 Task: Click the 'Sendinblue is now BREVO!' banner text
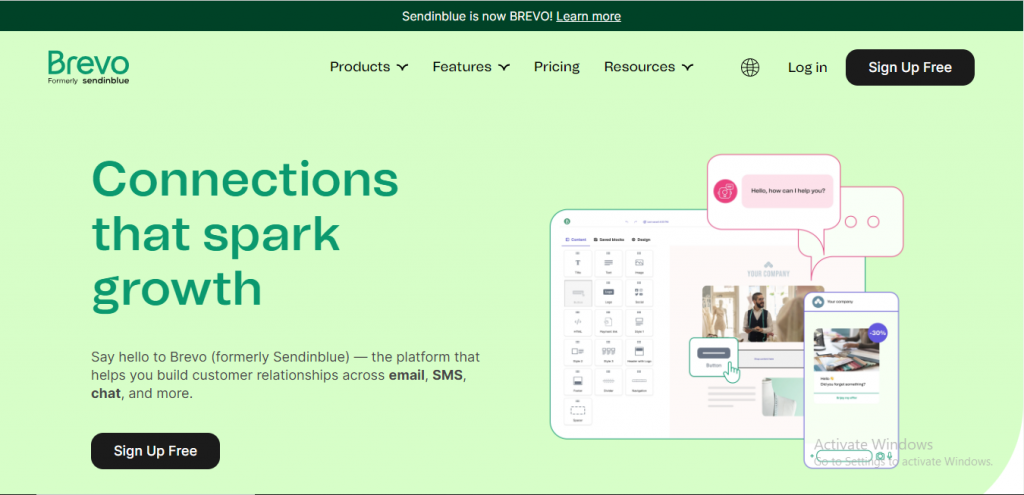pos(477,16)
